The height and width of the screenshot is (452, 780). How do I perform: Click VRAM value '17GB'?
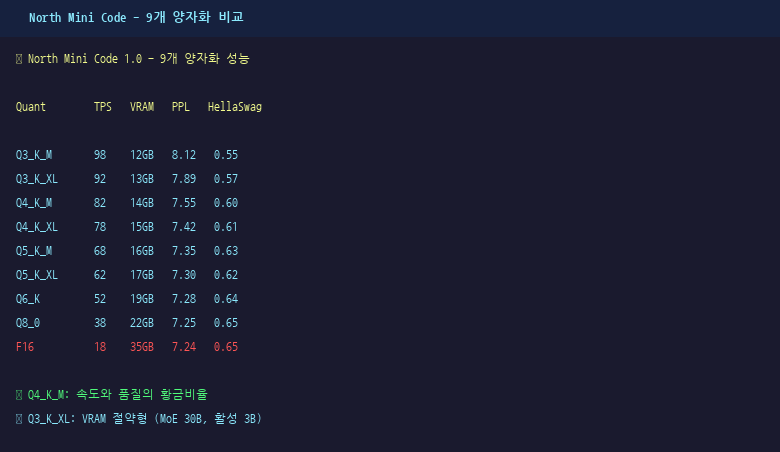[x=142, y=275]
